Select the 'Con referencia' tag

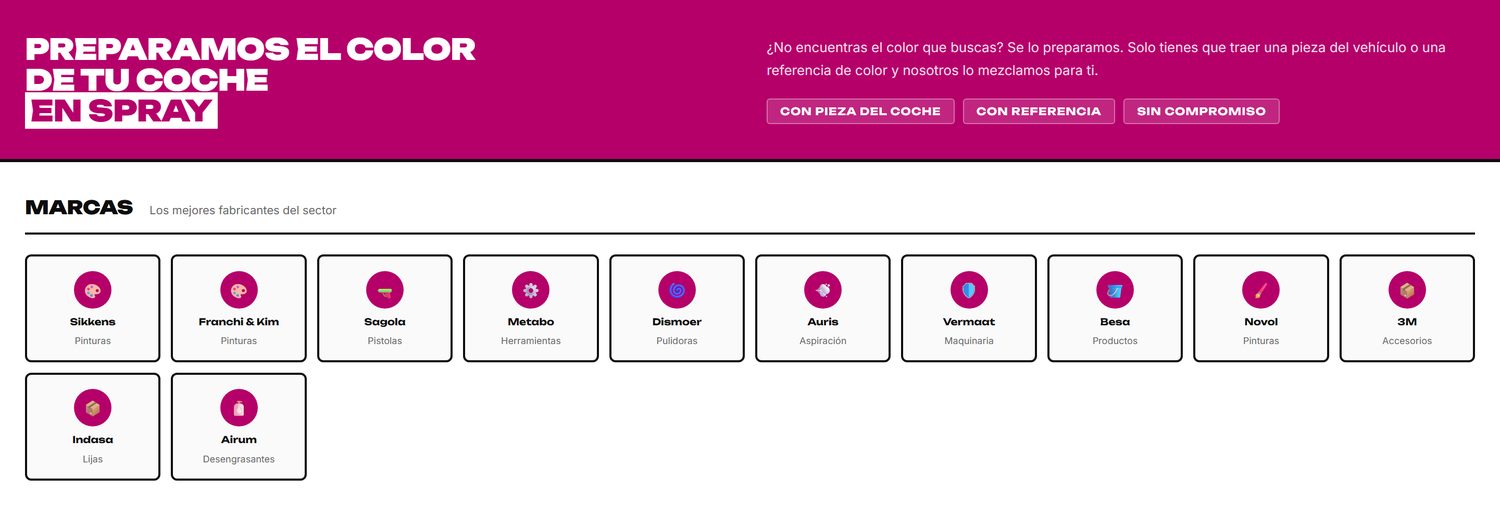[x=1039, y=111]
